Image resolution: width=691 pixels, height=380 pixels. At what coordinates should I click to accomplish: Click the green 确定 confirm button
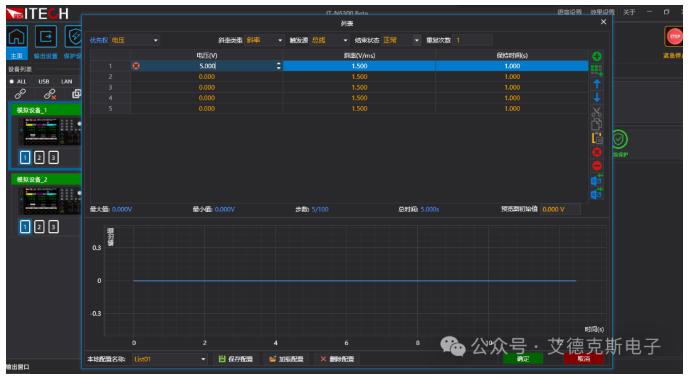523,359
